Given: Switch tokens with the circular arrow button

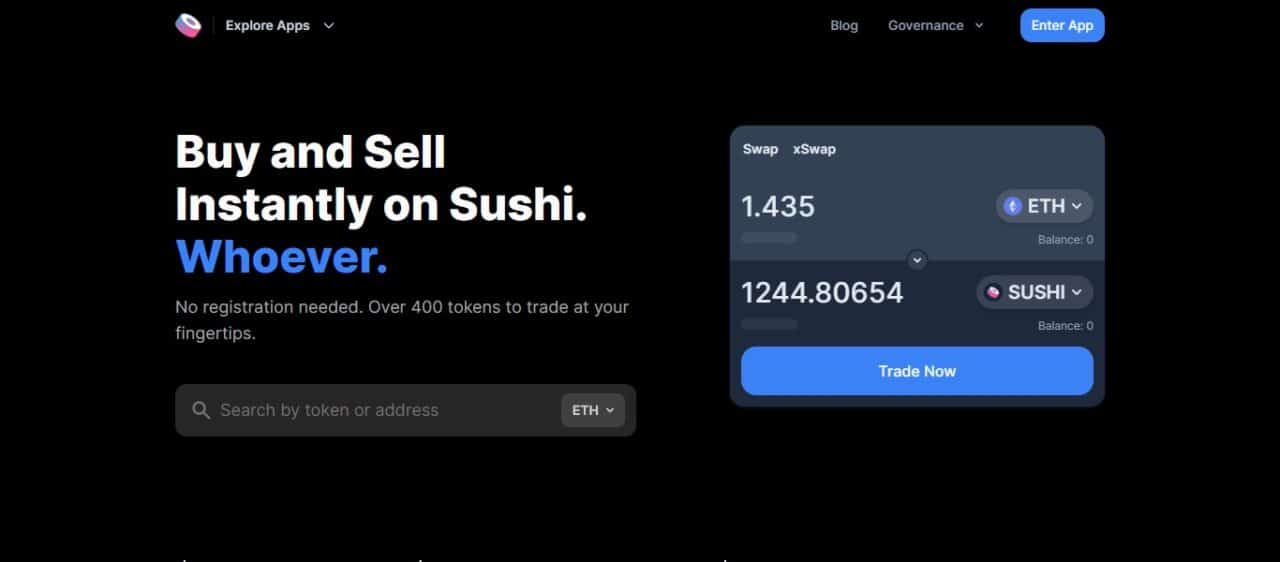Looking at the screenshot, I should coord(917,260).
